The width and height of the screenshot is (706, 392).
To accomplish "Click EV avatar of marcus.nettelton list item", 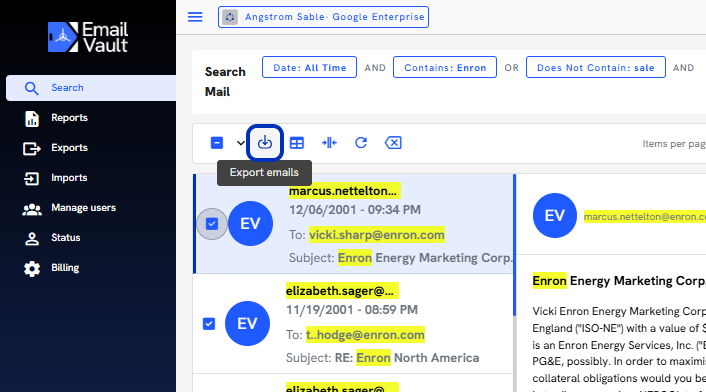I will (x=250, y=224).
